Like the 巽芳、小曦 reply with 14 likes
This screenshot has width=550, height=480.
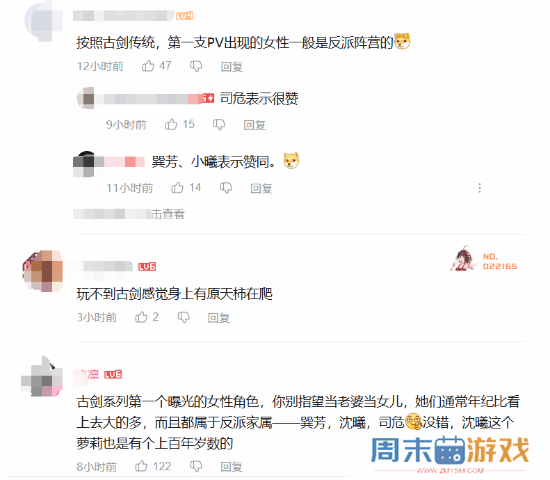pyautogui.click(x=177, y=188)
